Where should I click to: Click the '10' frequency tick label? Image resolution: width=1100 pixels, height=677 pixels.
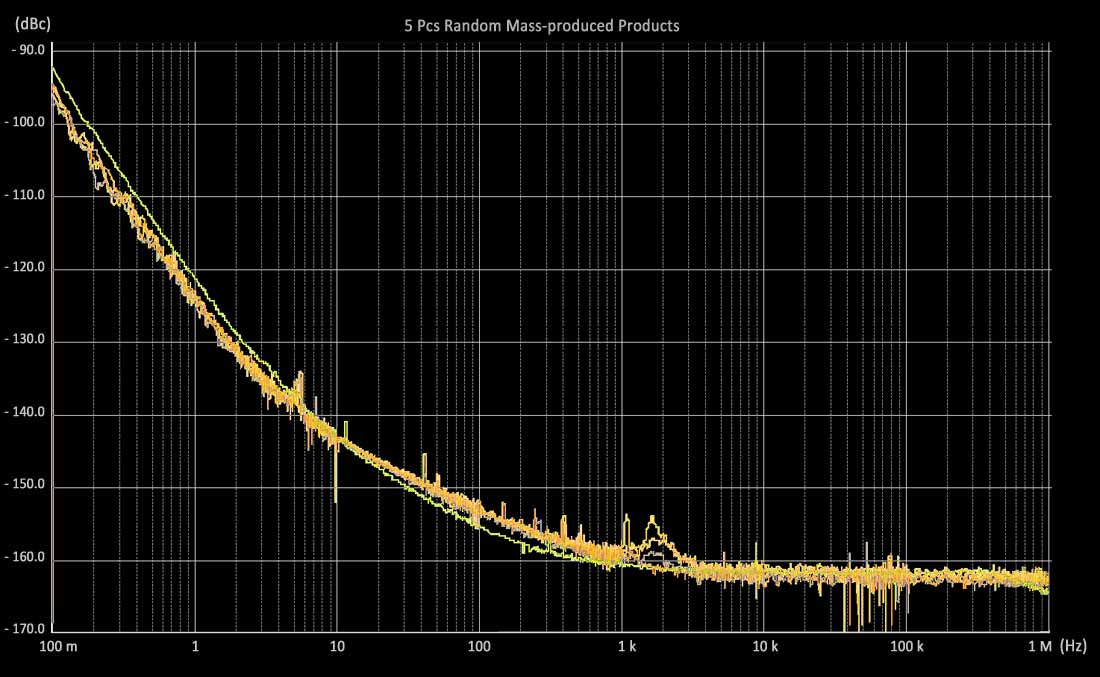click(x=339, y=647)
